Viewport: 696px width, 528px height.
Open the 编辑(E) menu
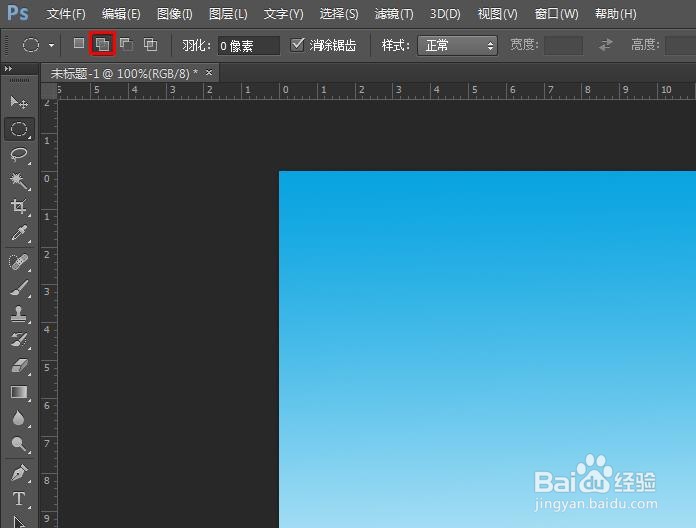point(121,14)
